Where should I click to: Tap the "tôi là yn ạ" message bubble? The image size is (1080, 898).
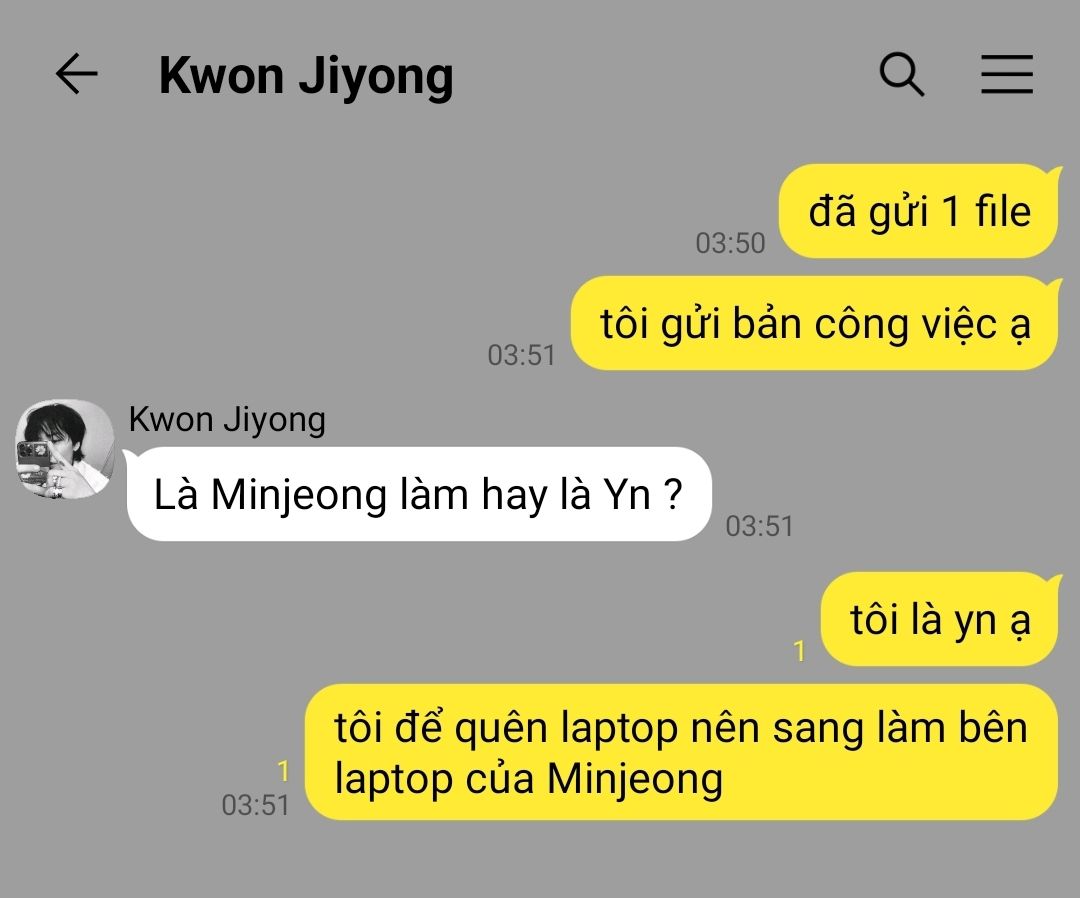939,619
